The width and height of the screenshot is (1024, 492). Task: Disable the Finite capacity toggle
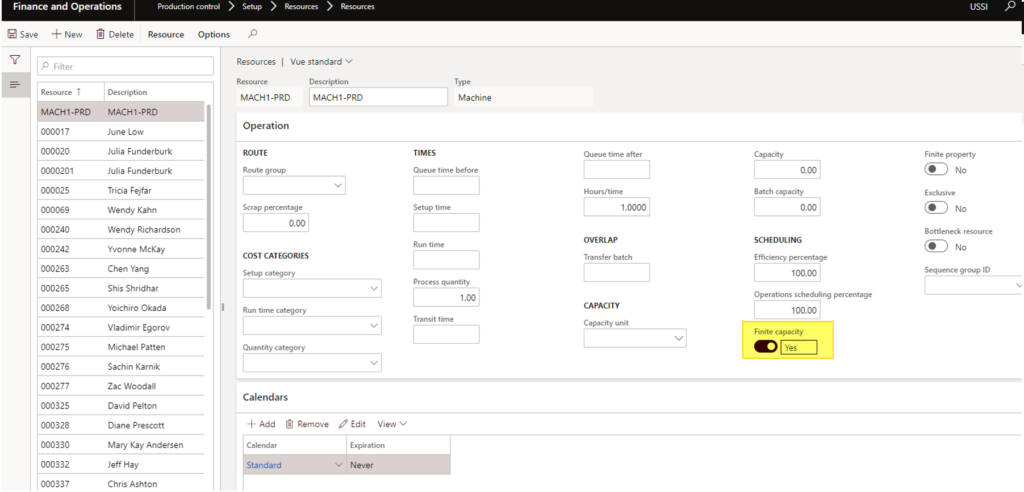[x=766, y=347]
